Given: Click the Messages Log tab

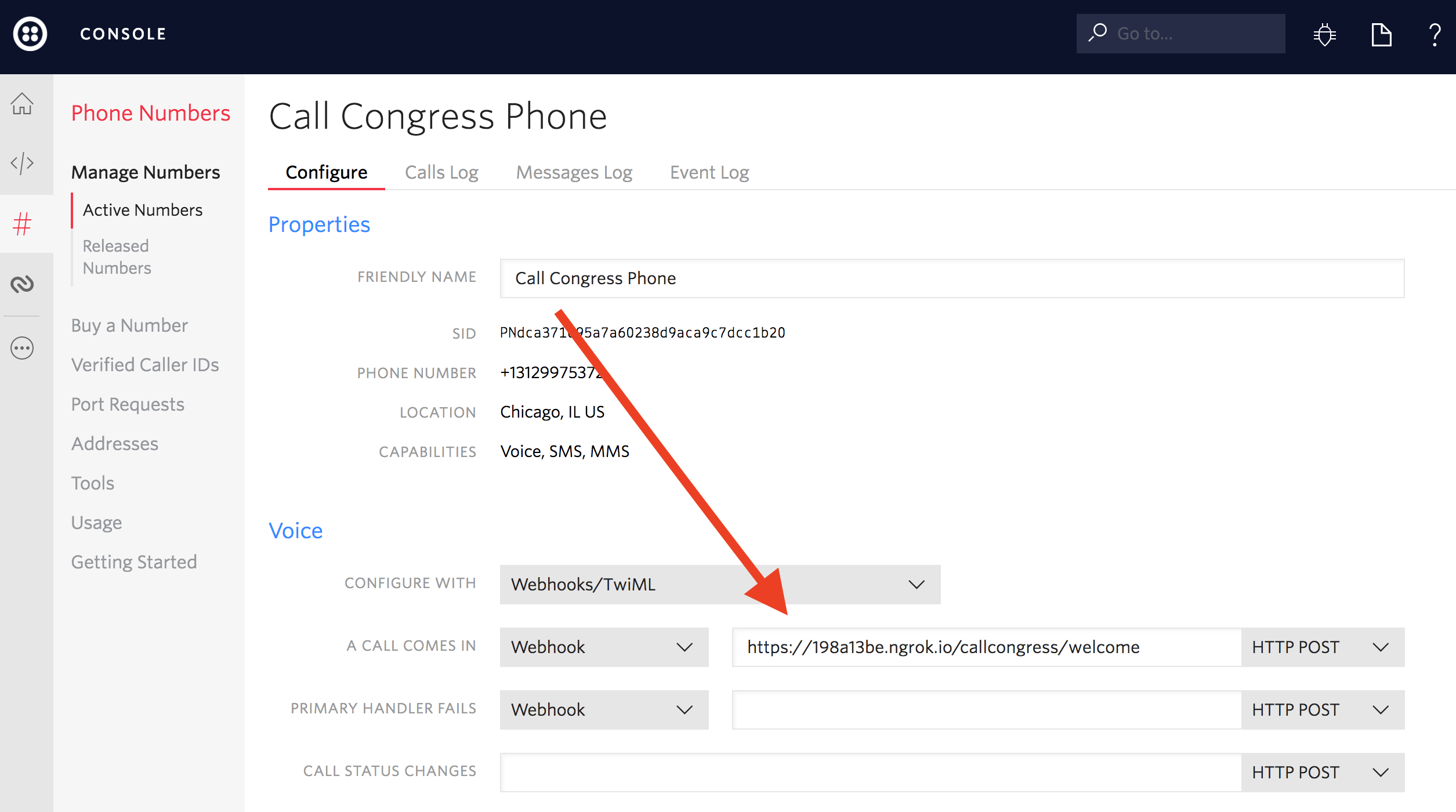Looking at the screenshot, I should coord(574,172).
